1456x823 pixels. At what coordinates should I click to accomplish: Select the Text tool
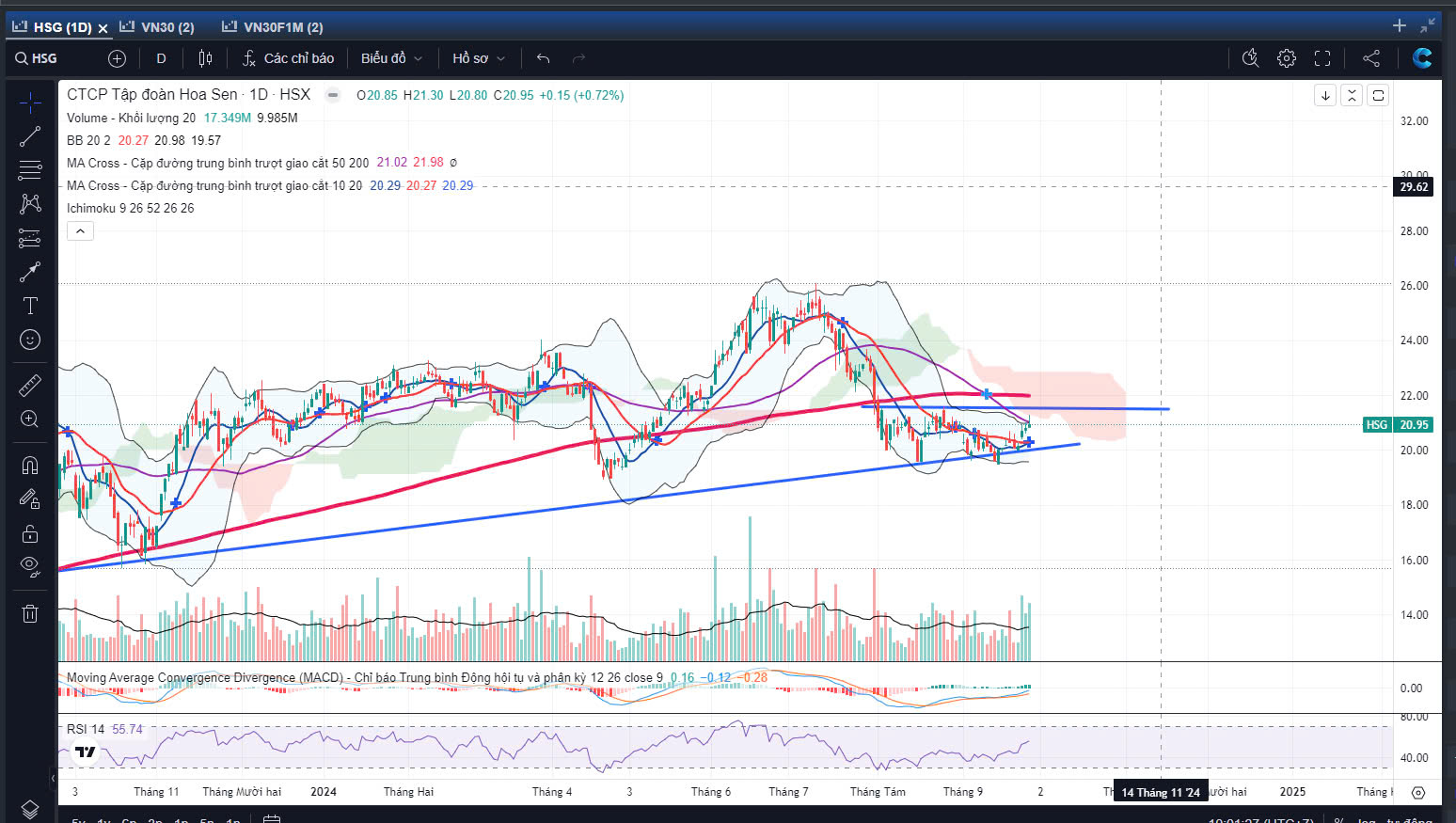[30, 306]
